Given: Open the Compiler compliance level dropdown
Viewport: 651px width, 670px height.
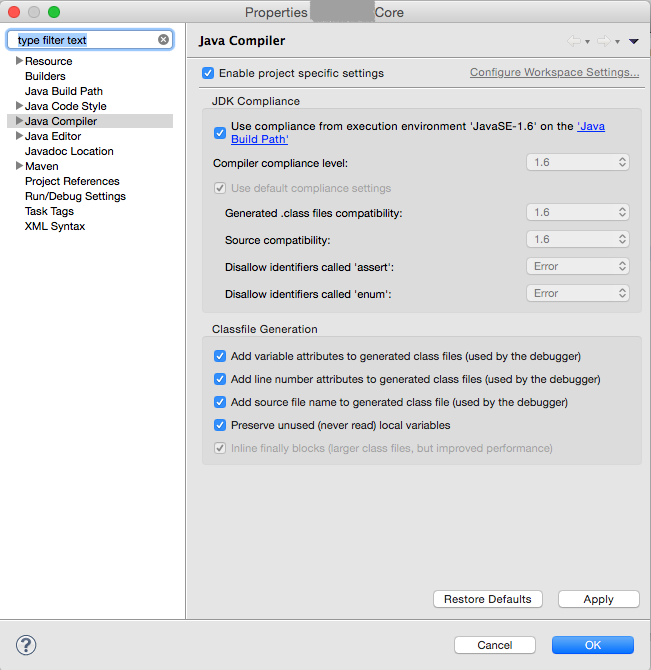Looking at the screenshot, I should pos(578,162).
